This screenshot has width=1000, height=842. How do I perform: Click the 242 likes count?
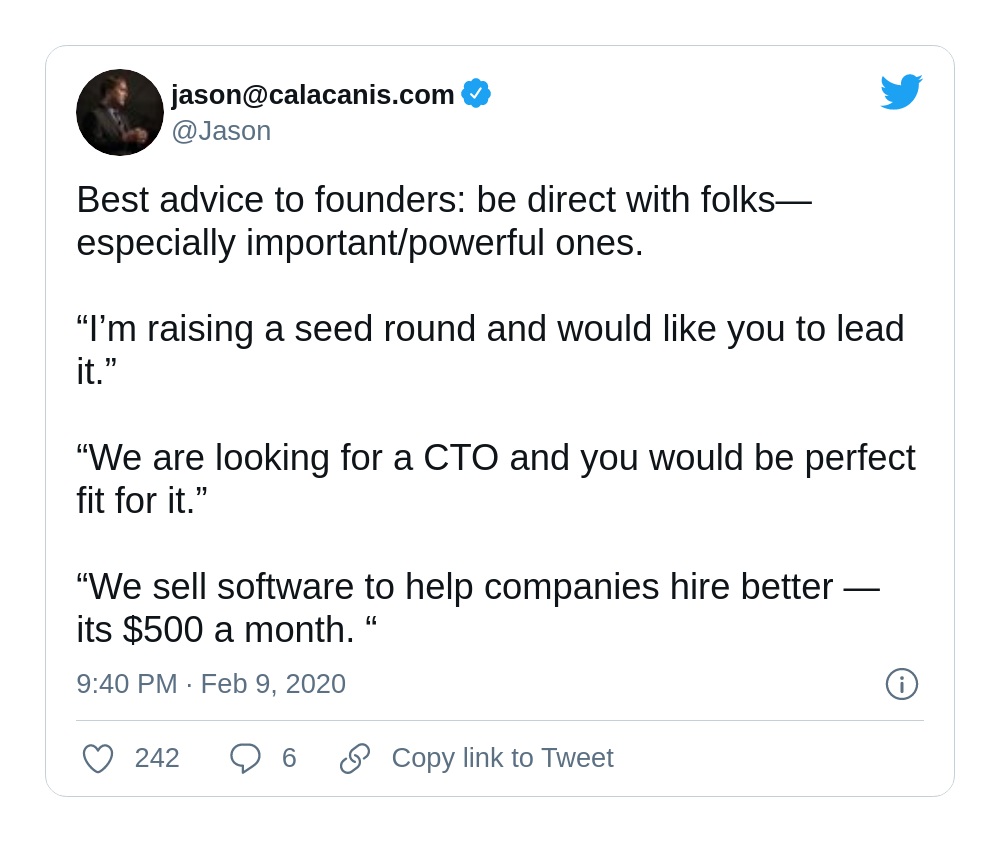(157, 758)
